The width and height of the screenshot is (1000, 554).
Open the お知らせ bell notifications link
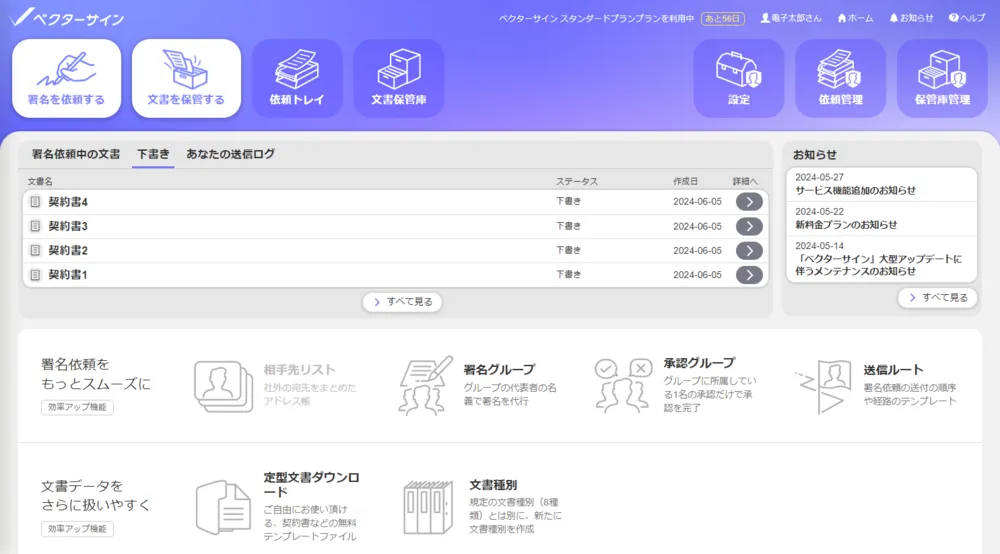pyautogui.click(x=911, y=18)
